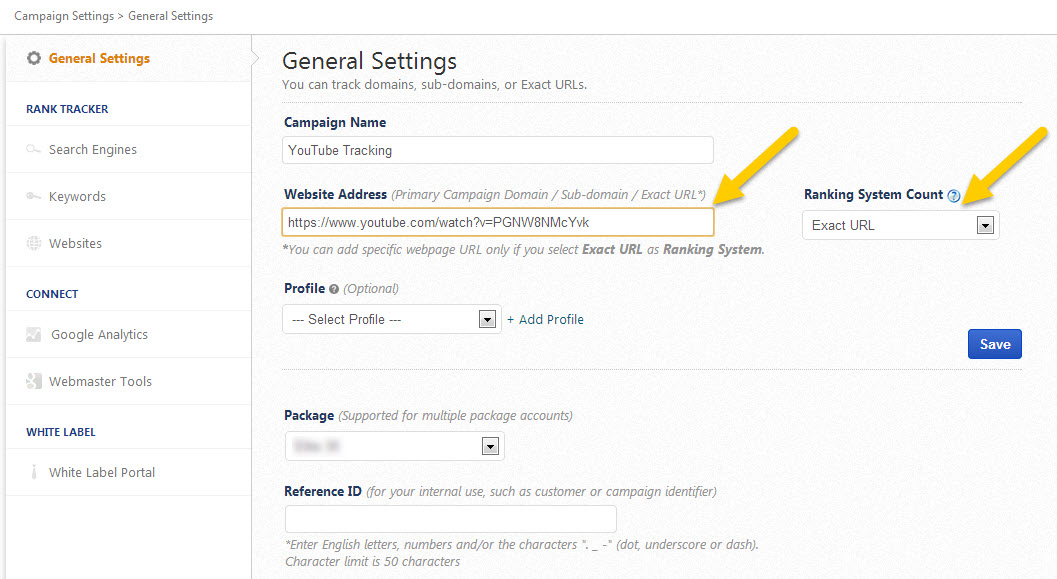Click the Webmaster Tools icon
Image resolution: width=1057 pixels, height=579 pixels.
34,382
